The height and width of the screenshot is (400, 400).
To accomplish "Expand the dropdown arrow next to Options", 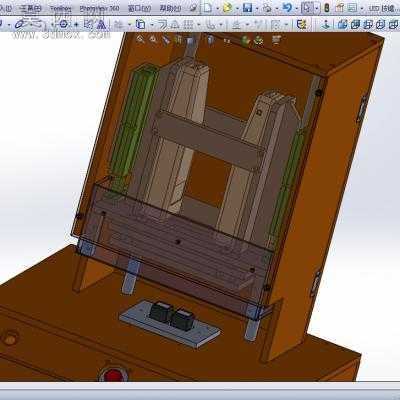I will (362, 8).
